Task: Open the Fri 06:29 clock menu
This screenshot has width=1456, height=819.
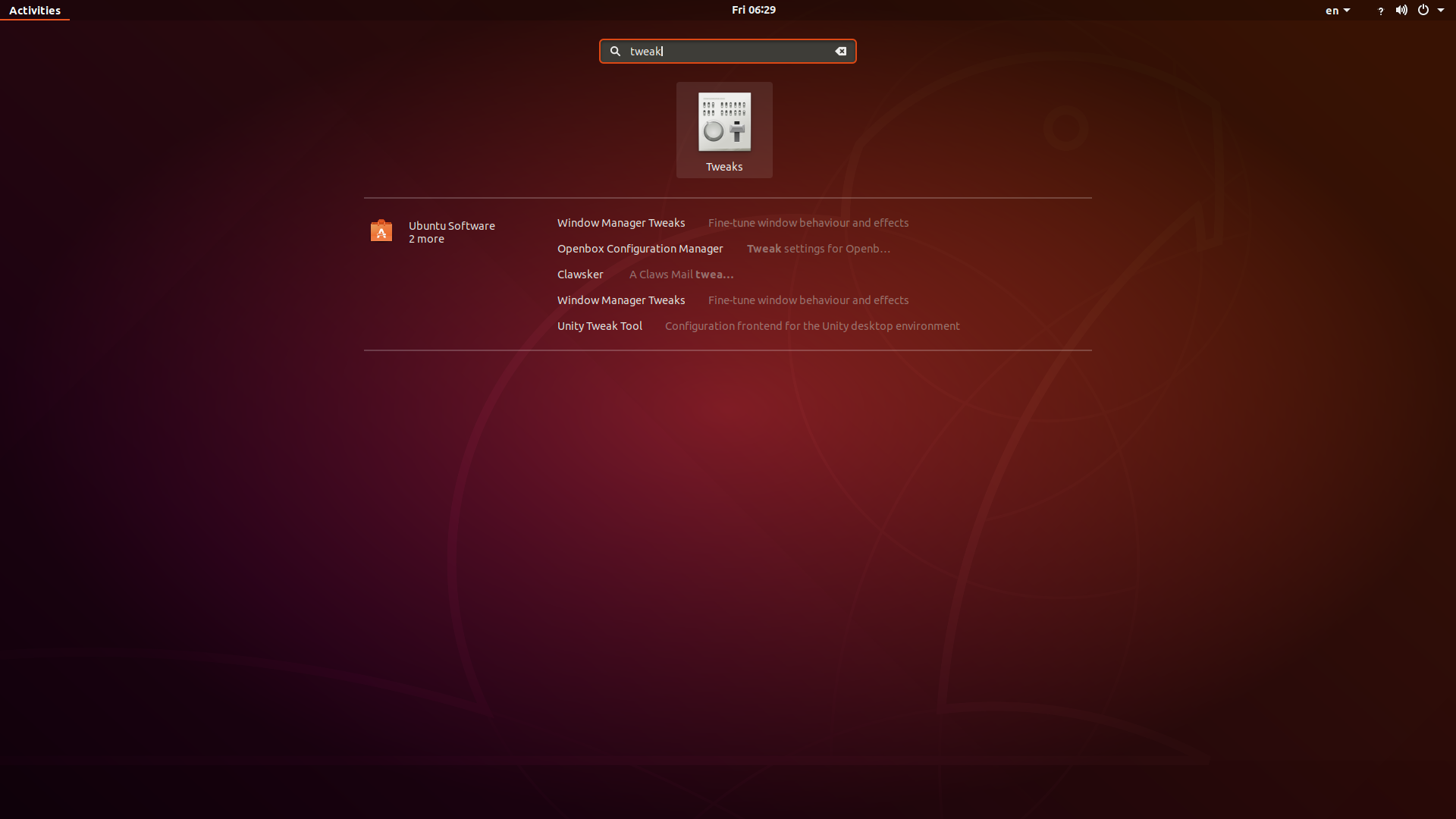Action: coord(753,10)
